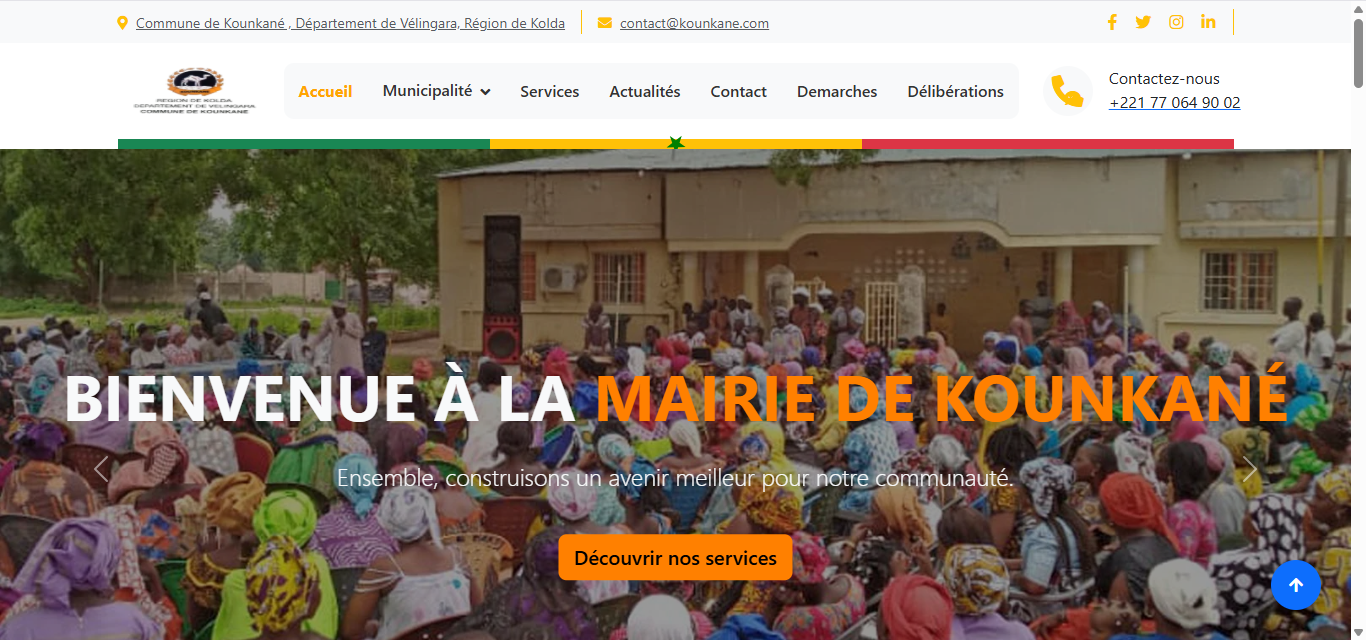Open the Twitter icon in header
The height and width of the screenshot is (640, 1366).
(x=1143, y=21)
